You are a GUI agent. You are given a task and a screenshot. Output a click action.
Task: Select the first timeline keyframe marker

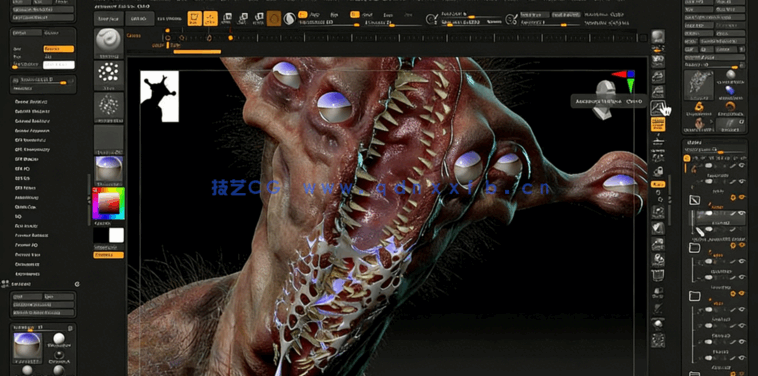pyautogui.click(x=168, y=37)
